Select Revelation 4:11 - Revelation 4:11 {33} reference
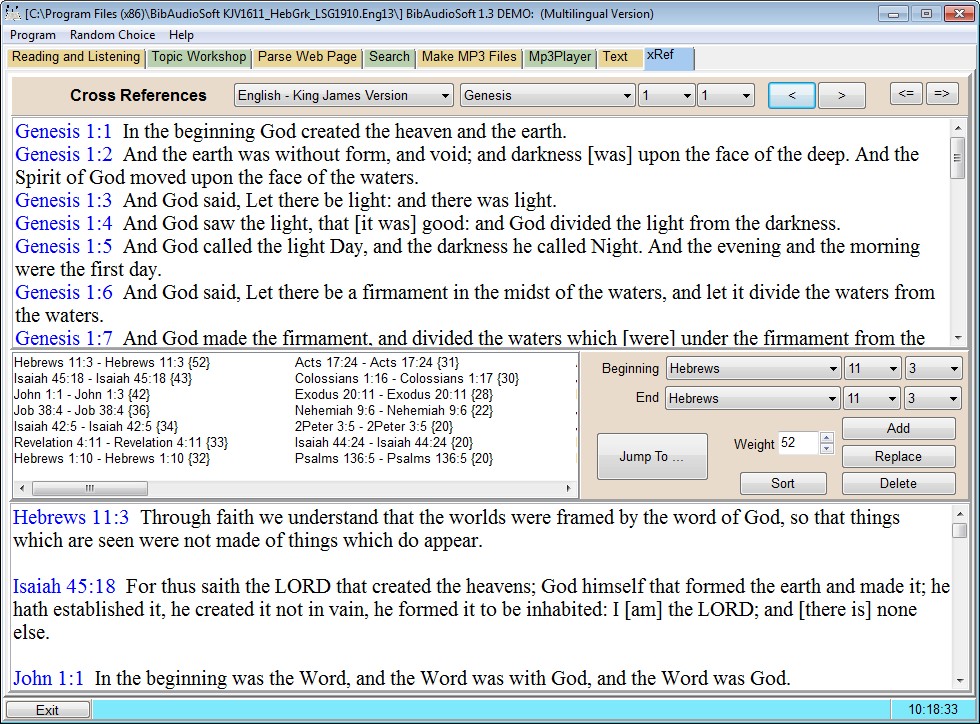The height and width of the screenshot is (724, 980). pos(121,443)
